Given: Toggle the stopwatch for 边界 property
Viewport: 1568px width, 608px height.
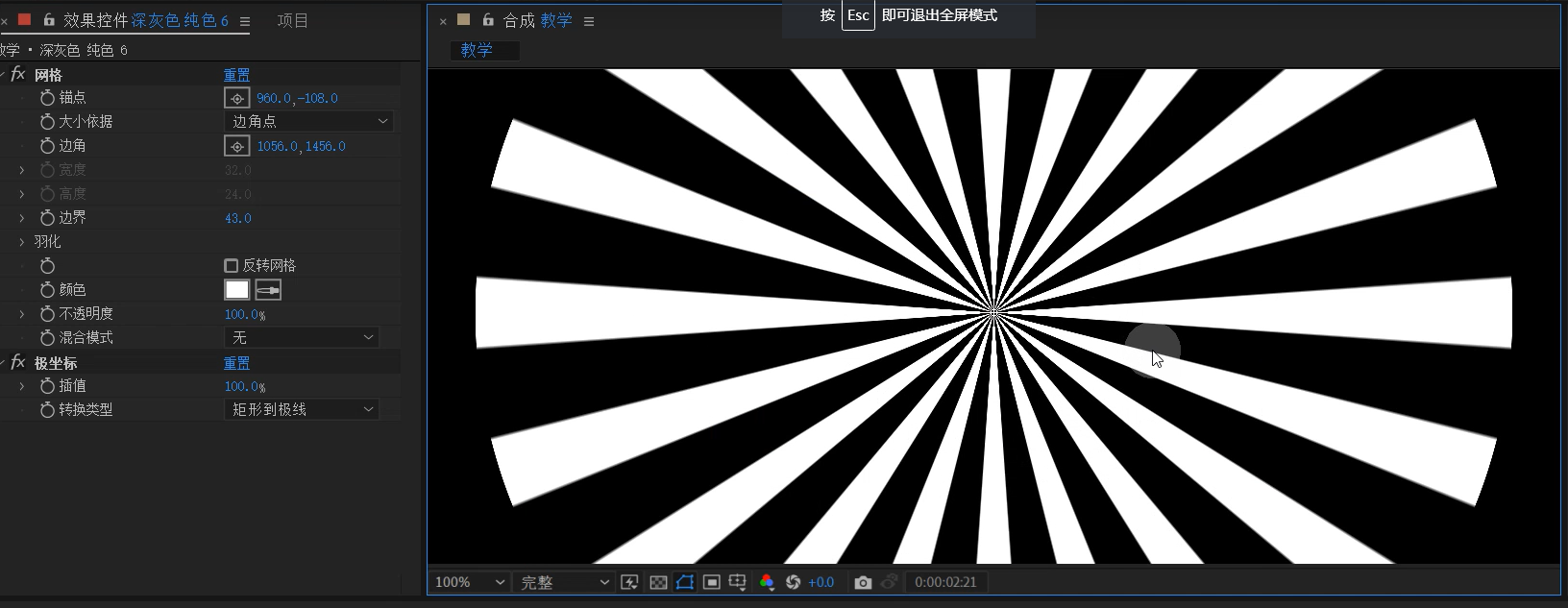Looking at the screenshot, I should (x=47, y=218).
